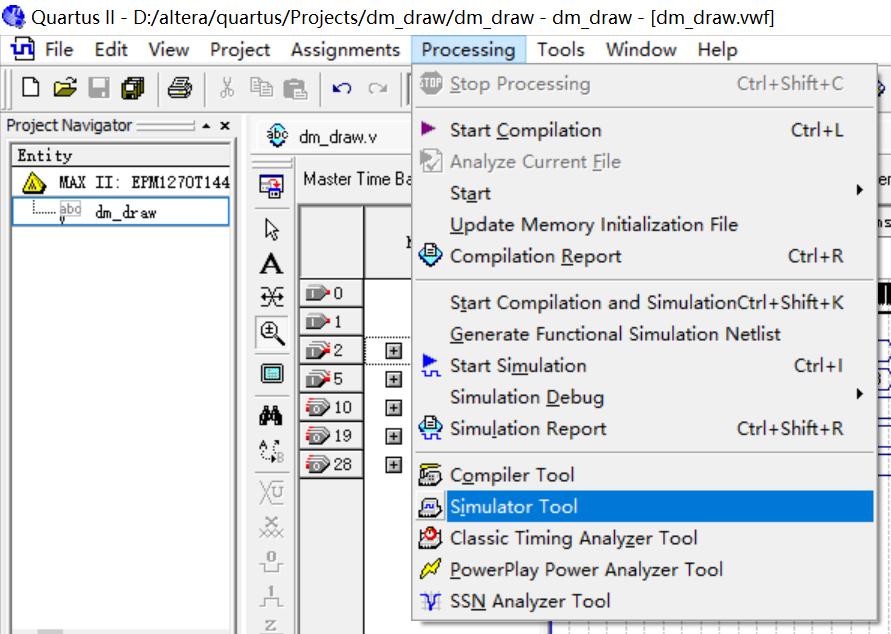Select signal row 0 in waveform list

pos(331,293)
